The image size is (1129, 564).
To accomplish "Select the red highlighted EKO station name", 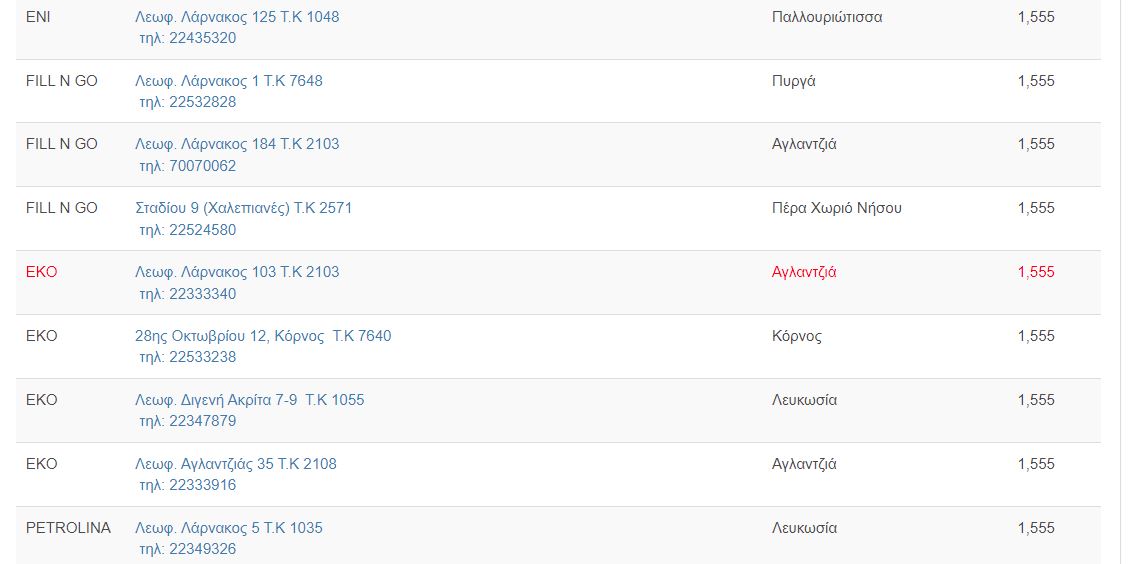I will [x=41, y=272].
